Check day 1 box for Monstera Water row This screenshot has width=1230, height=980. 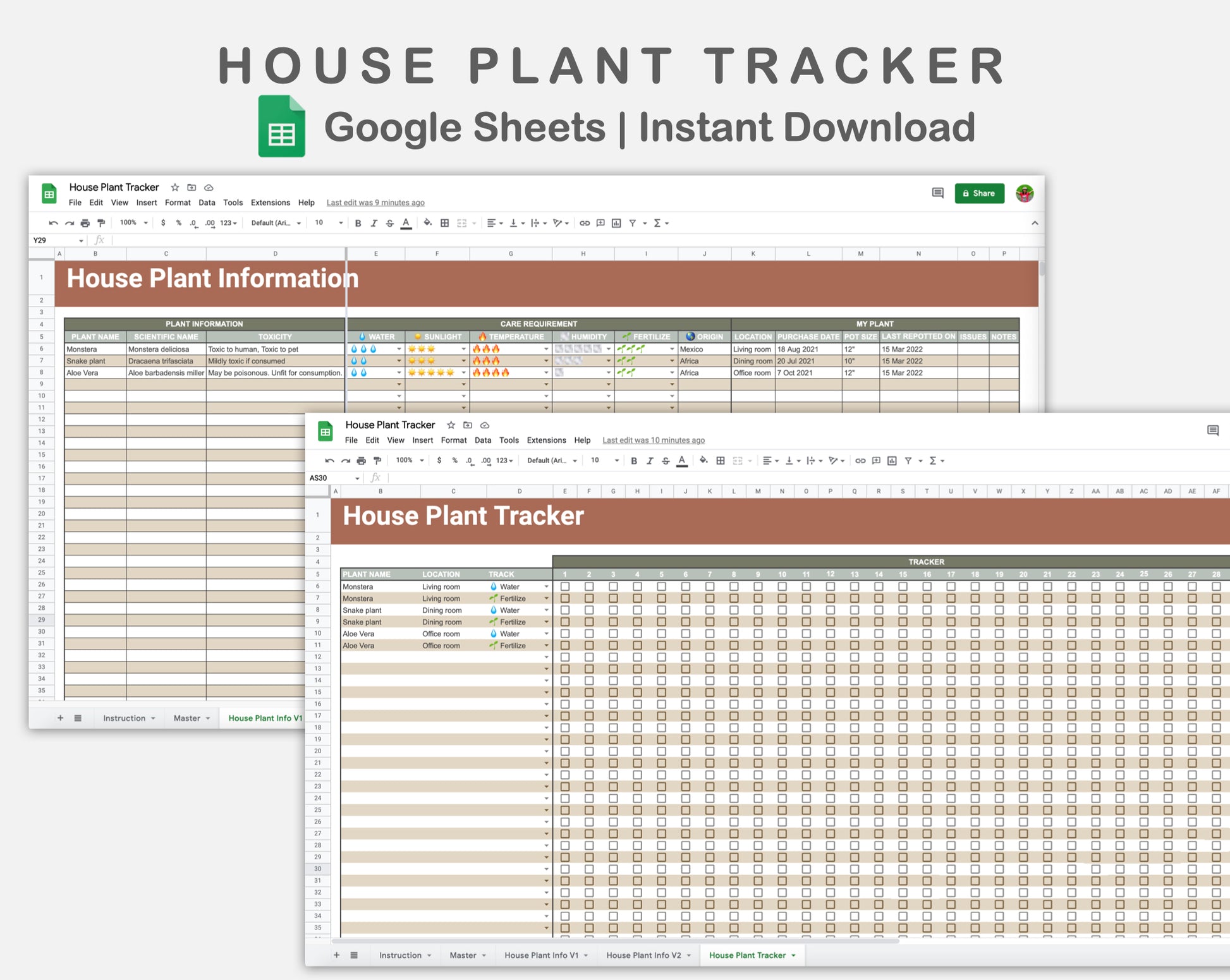click(565, 587)
